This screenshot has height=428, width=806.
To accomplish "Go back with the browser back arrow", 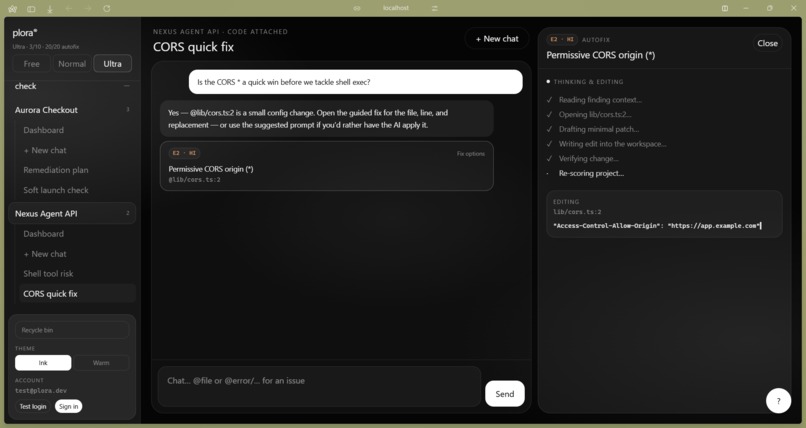I will [x=69, y=9].
